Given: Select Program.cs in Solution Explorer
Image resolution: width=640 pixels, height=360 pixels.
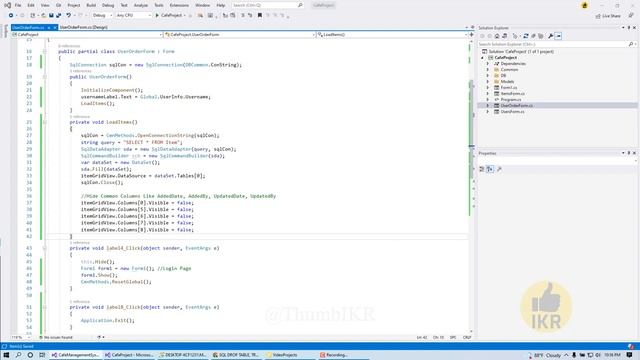Looking at the screenshot, I should click(x=511, y=100).
